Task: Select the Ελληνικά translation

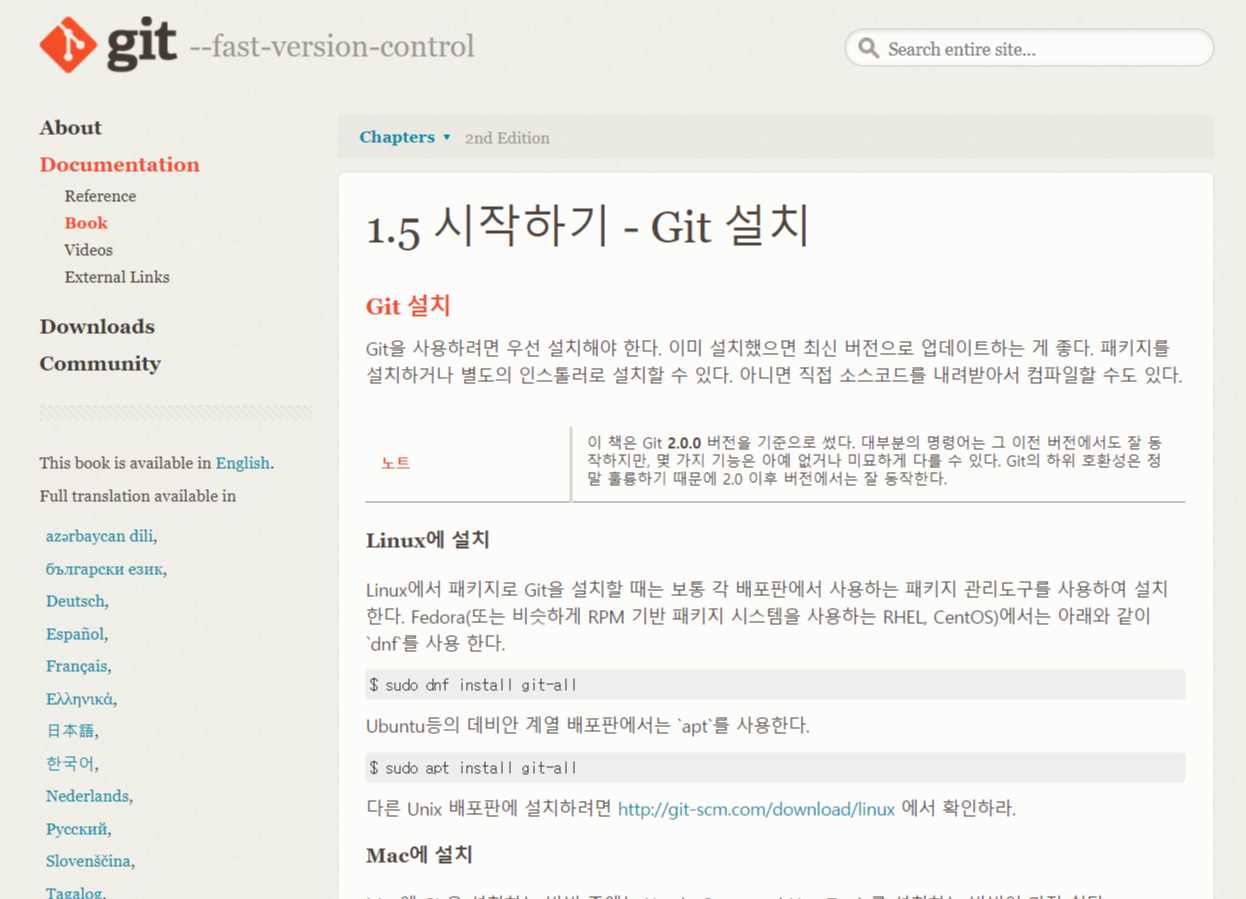Action: coord(80,699)
